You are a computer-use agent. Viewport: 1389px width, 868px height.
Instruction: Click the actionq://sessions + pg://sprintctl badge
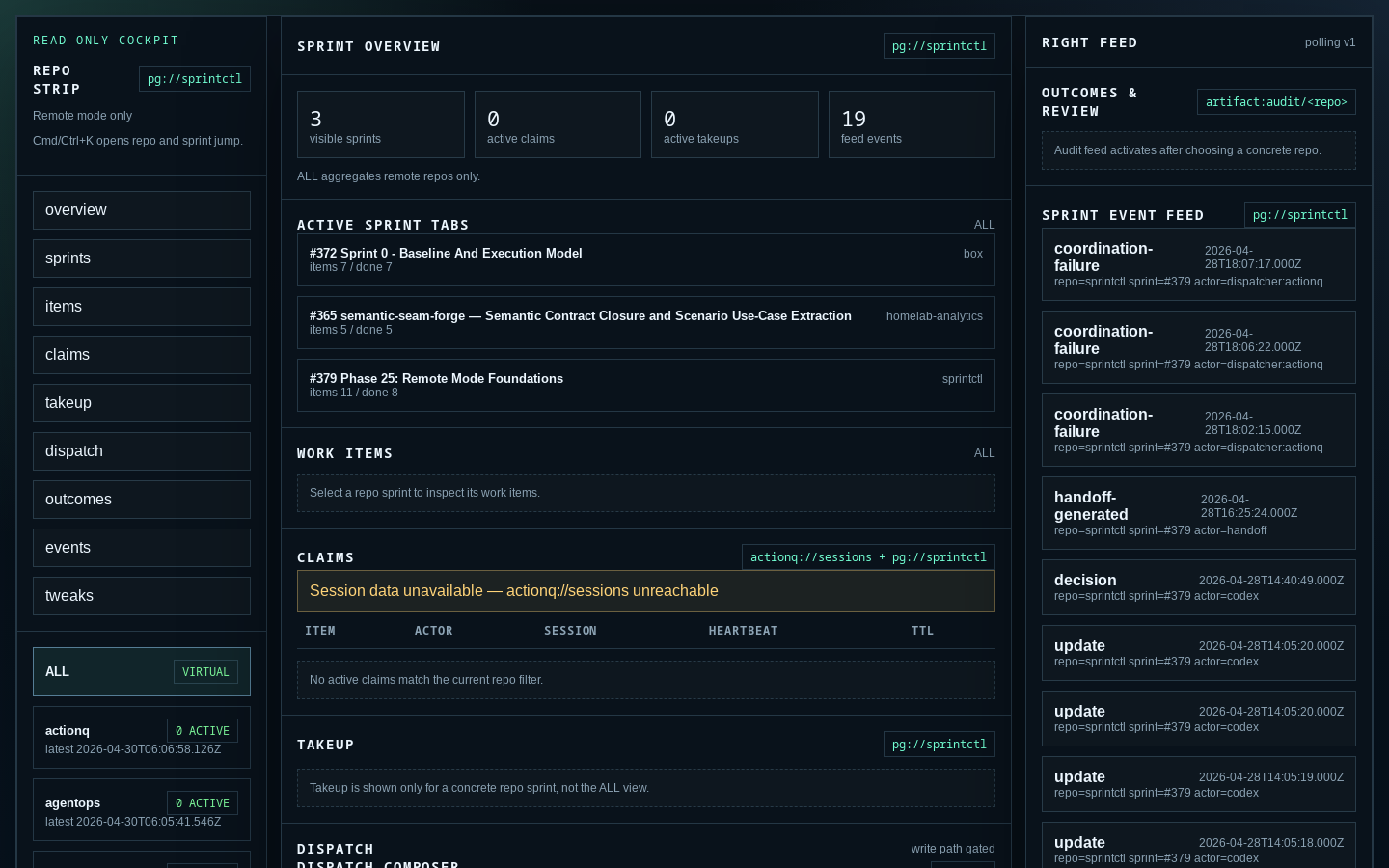[868, 557]
